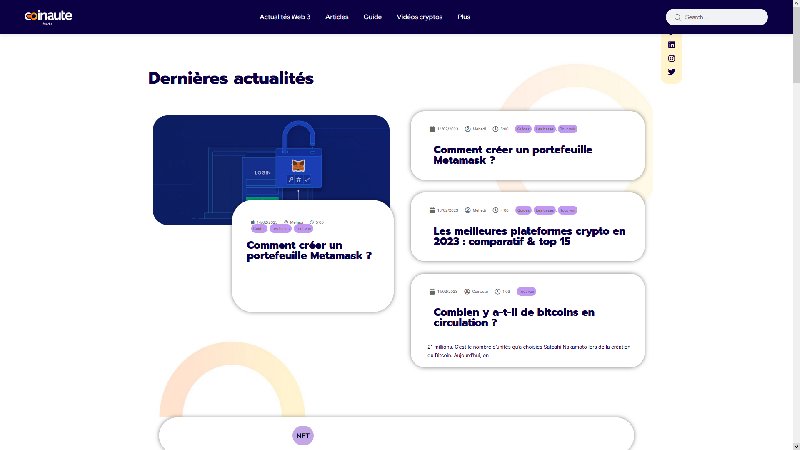Screen dimensions: 800x450
Task: Click the middle purple tag in the featured Metamask card
Action: 280,229
